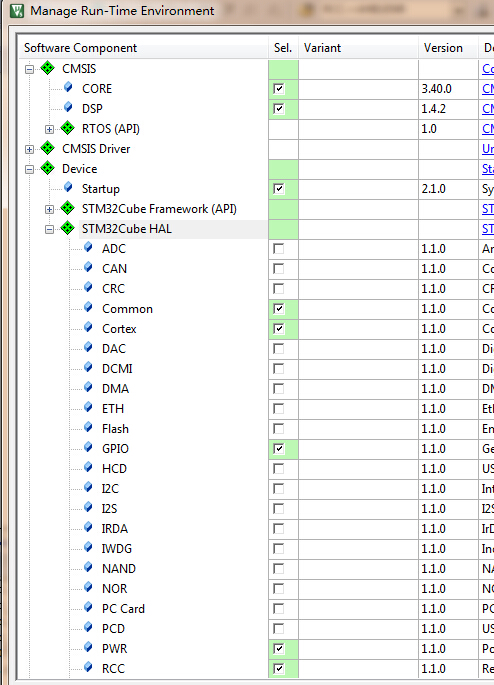This screenshot has height=685, width=494.
Task: Click the blue gem icon next to CAN
Action: (88, 268)
